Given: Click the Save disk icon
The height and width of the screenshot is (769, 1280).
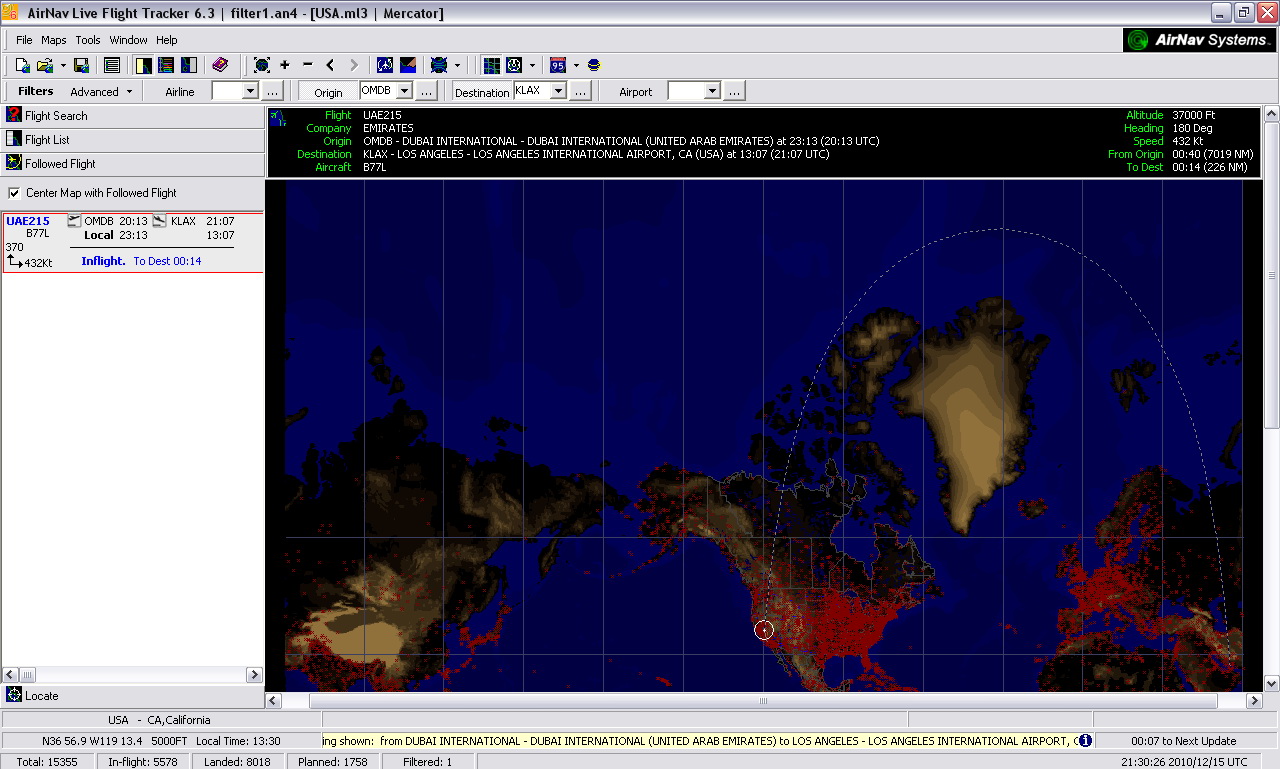Looking at the screenshot, I should (x=82, y=65).
